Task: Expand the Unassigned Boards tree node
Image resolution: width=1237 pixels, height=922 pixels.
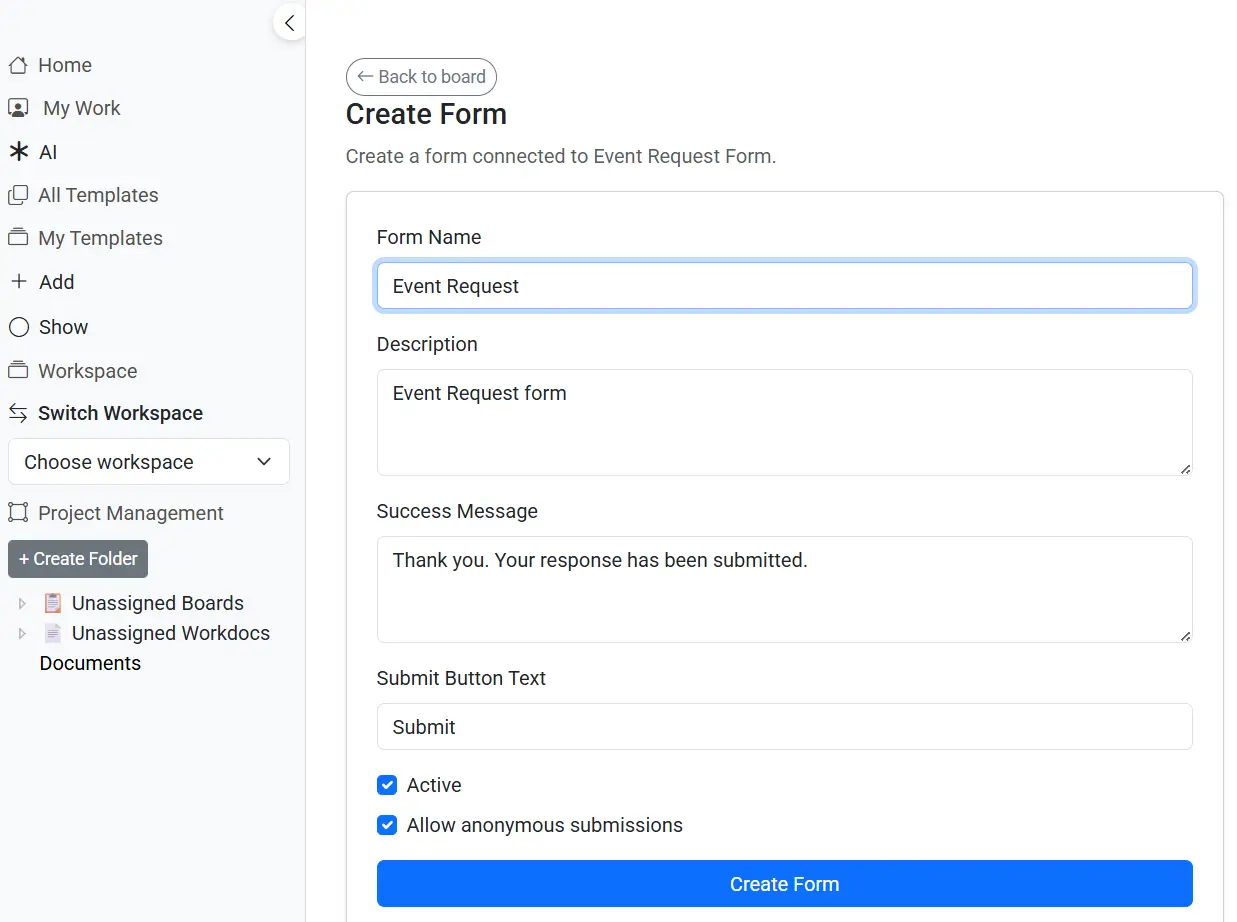Action: click(x=22, y=604)
